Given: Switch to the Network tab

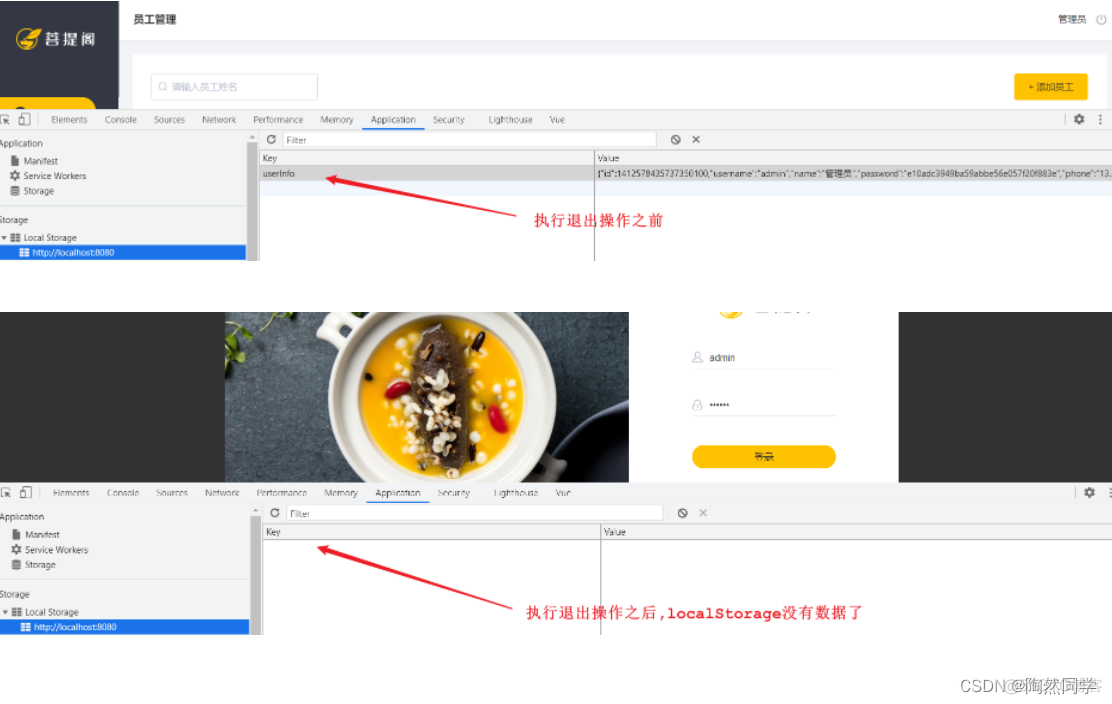Looking at the screenshot, I should 218,119.
